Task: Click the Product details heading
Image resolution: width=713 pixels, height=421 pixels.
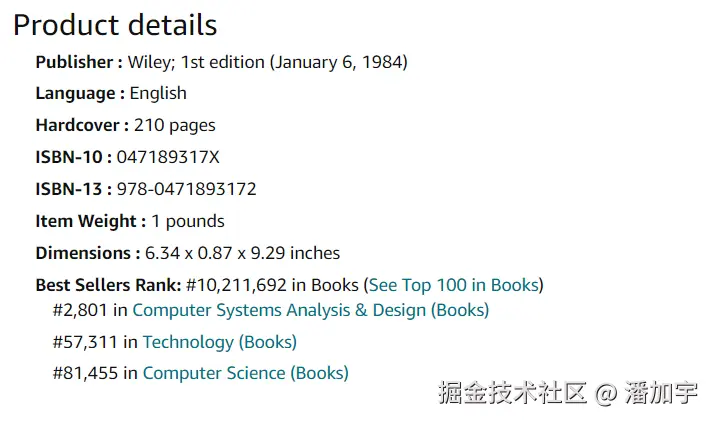Action: pos(115,25)
